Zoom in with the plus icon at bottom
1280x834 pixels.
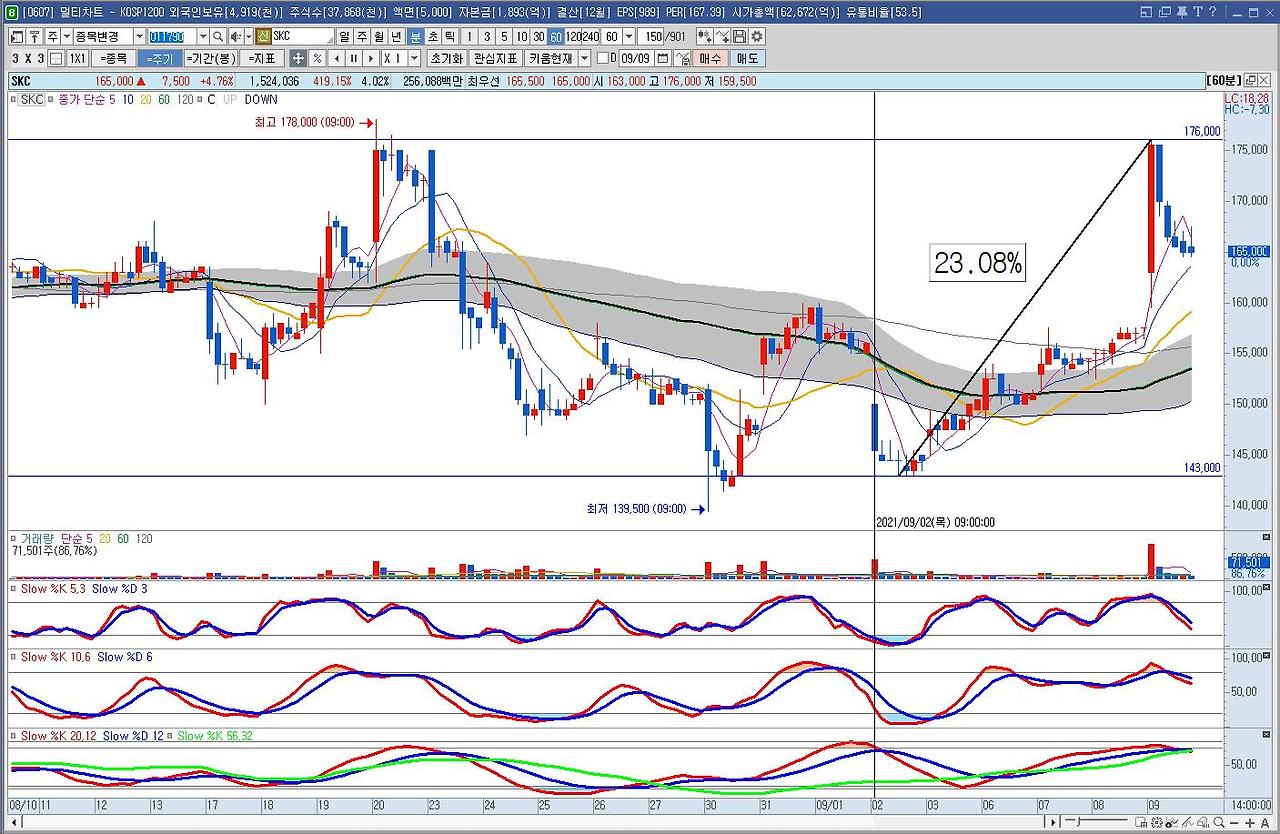click(1251, 822)
